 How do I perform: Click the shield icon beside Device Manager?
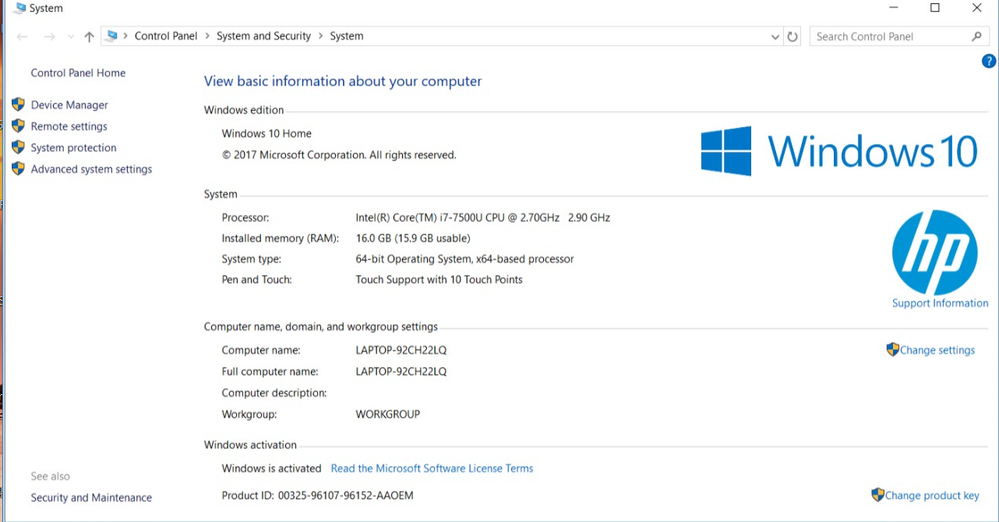point(18,104)
